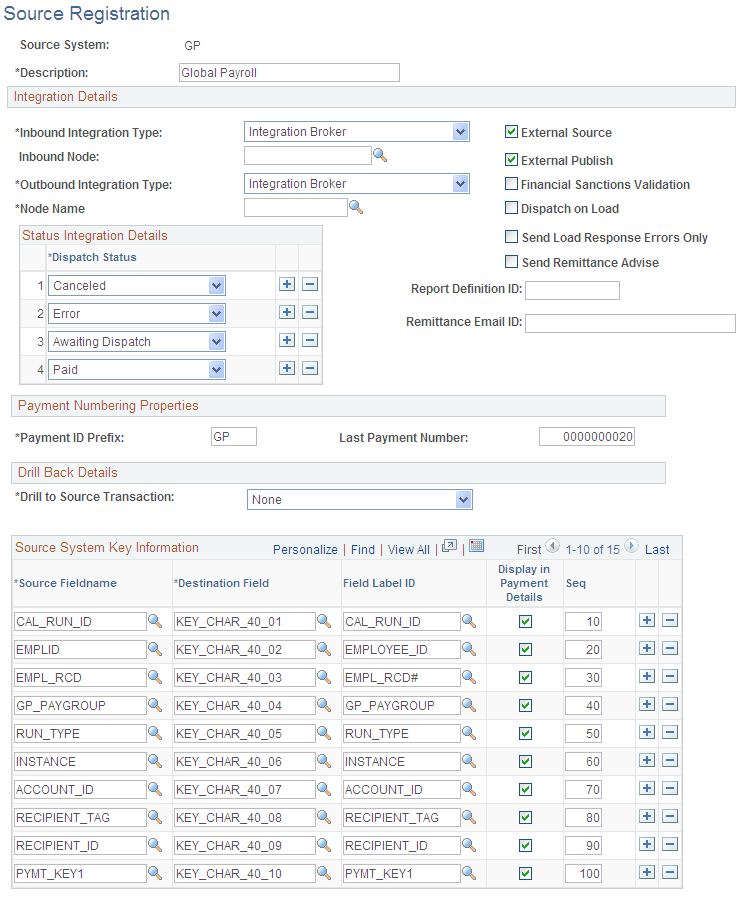Click the next-page arrow beside Last
This screenshot has height=897, width=743.
pos(630,547)
